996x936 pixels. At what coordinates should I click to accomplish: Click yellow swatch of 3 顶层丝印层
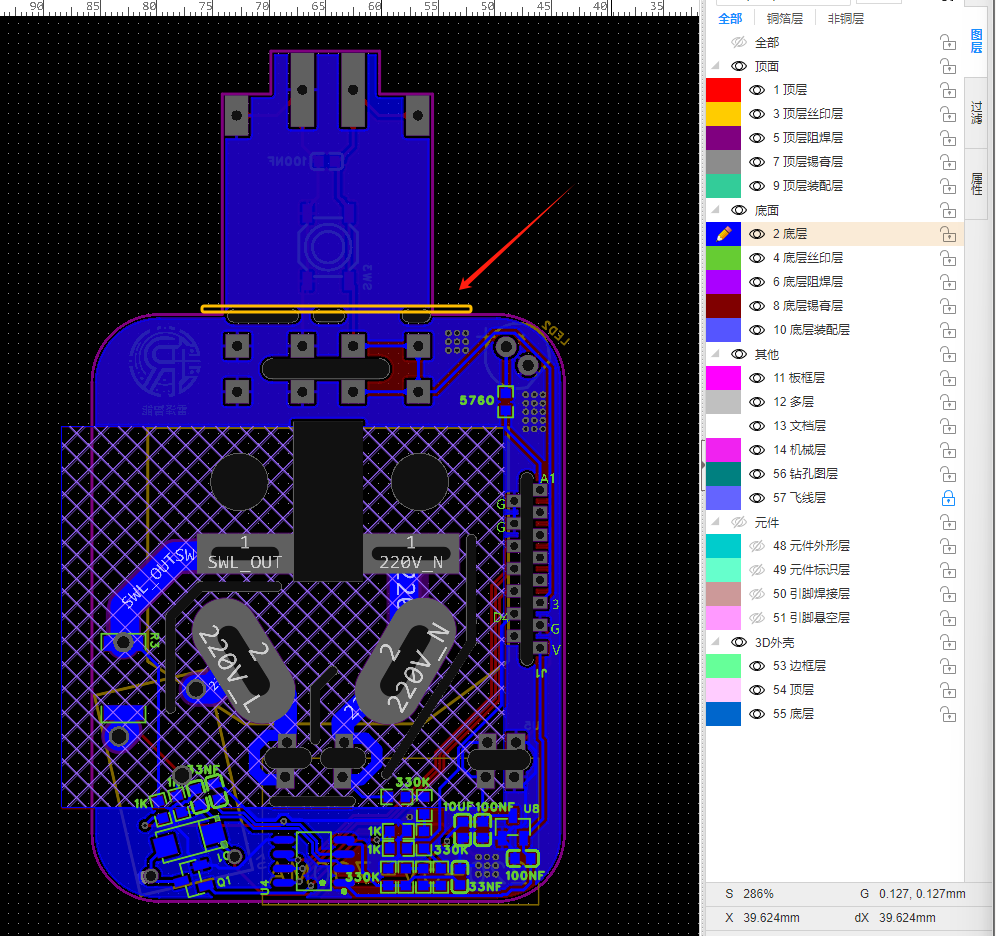click(x=723, y=114)
